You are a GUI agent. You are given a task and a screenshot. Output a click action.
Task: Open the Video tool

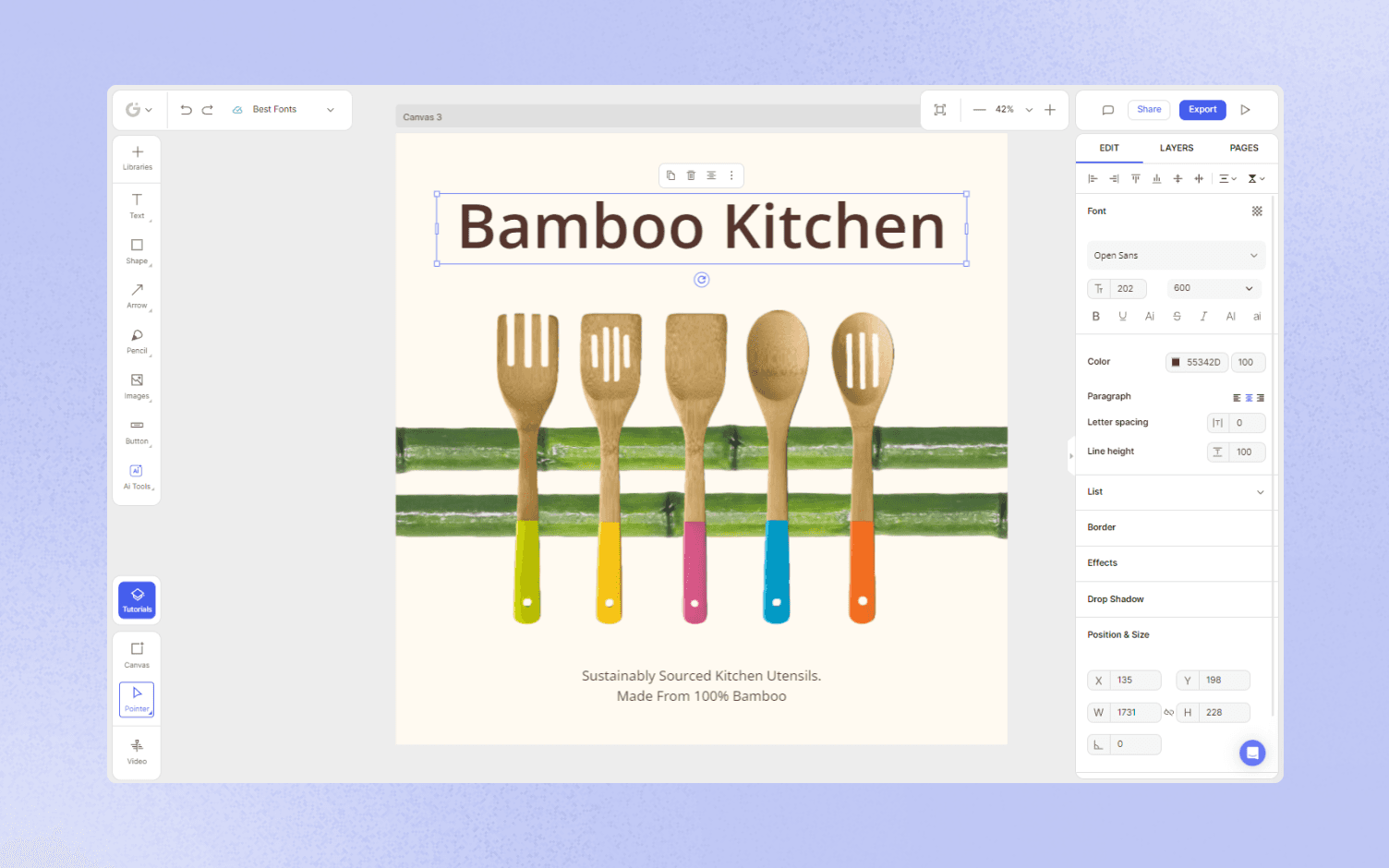tap(137, 752)
